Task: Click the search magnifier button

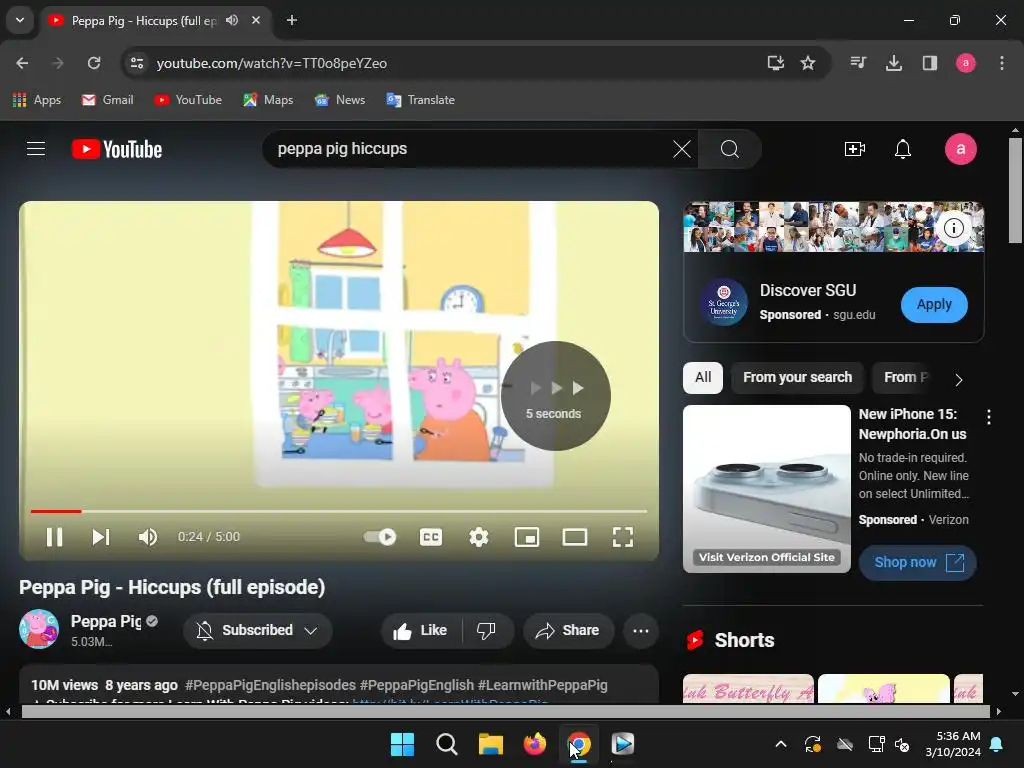Action: [x=729, y=149]
